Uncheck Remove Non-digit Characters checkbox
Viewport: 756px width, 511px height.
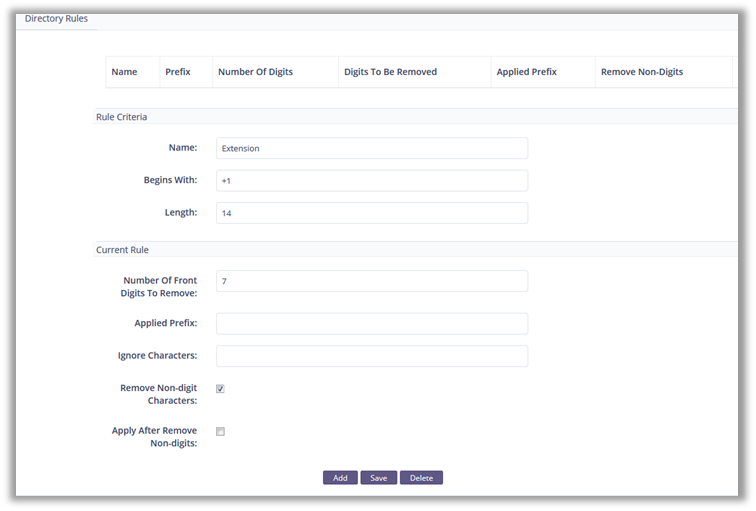tap(220, 389)
